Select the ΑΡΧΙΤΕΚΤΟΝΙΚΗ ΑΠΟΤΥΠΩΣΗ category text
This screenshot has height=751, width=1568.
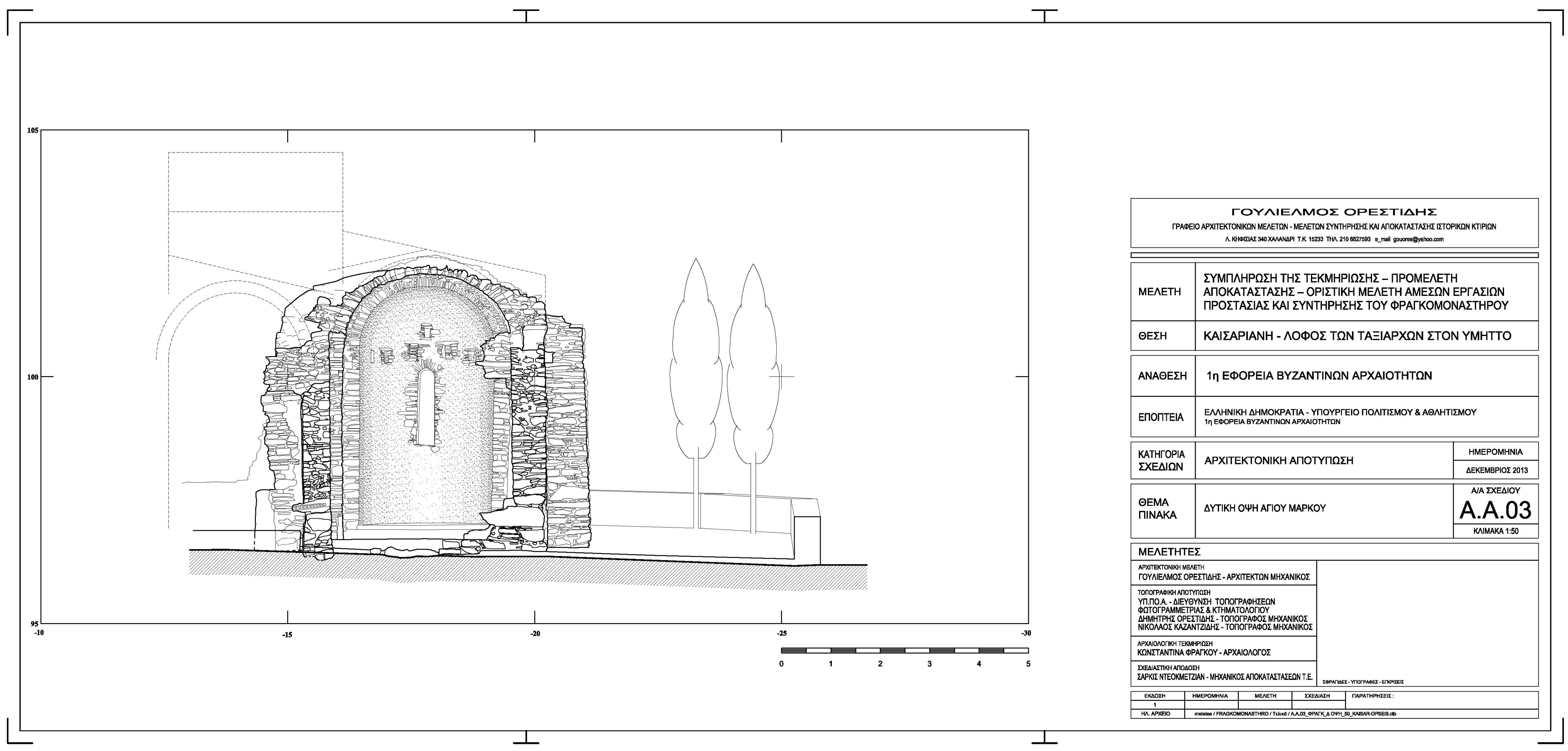[x=1278, y=461]
